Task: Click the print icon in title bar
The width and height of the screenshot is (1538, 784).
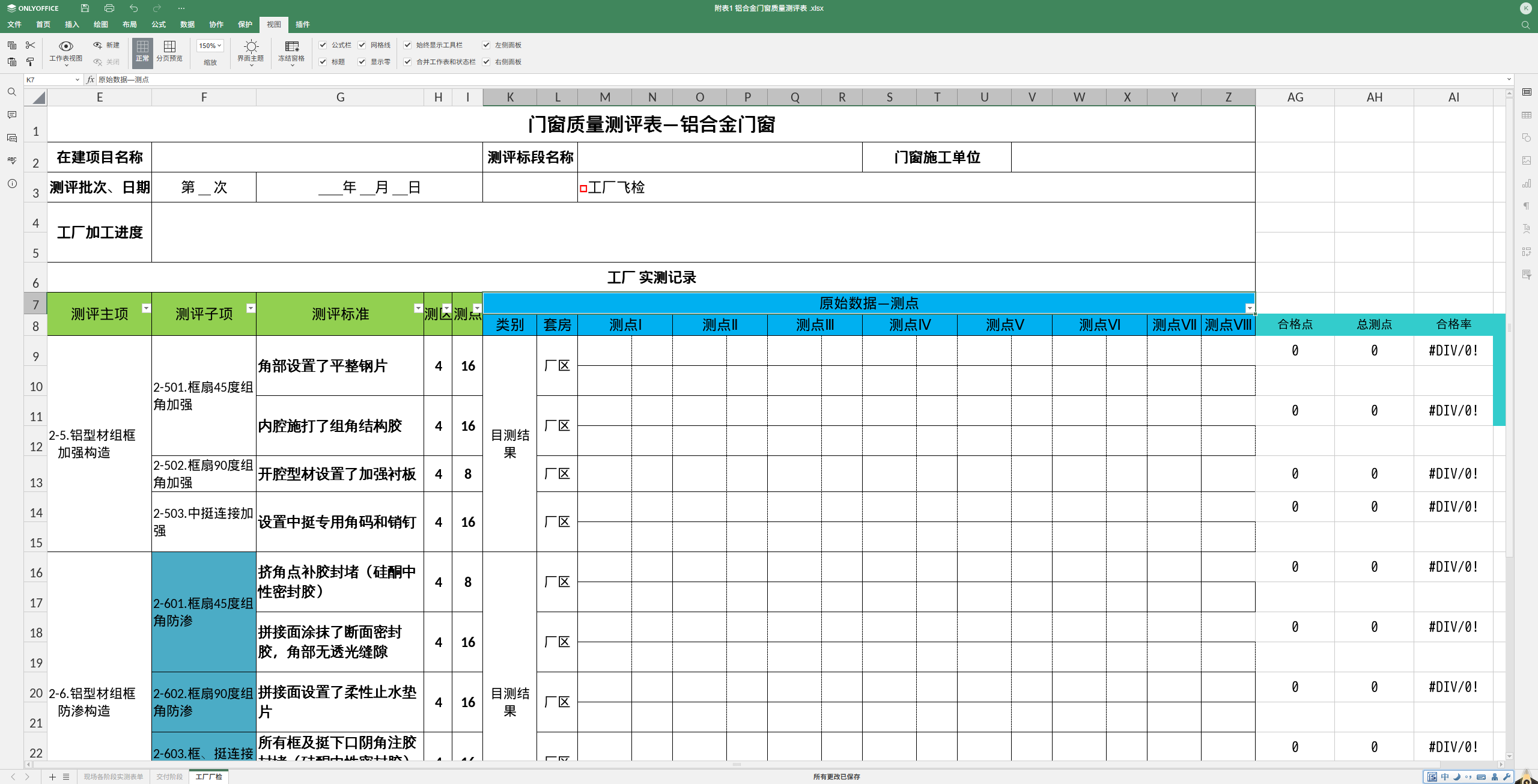Action: [x=109, y=8]
